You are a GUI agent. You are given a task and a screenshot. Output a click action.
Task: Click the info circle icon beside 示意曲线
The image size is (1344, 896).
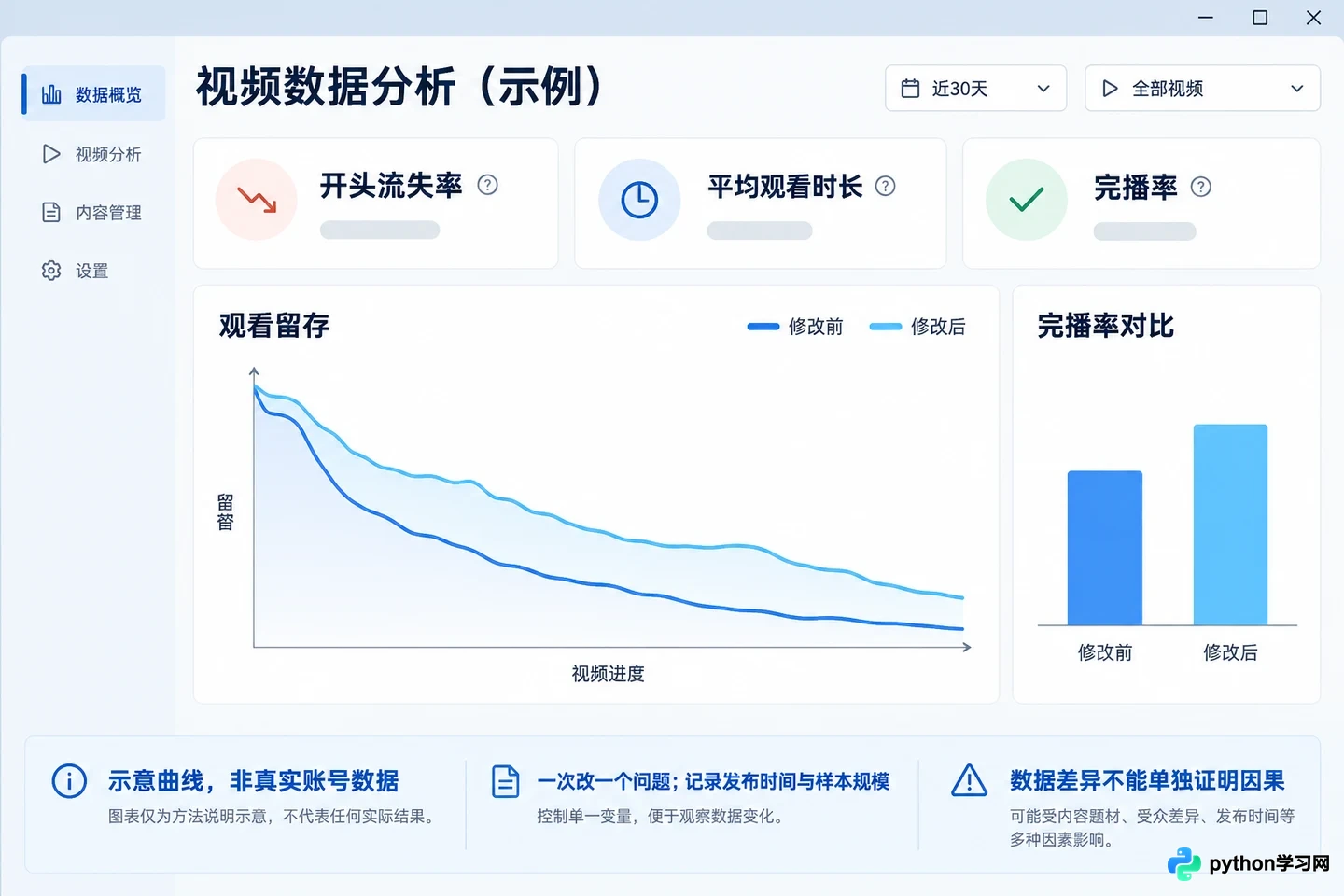[69, 780]
